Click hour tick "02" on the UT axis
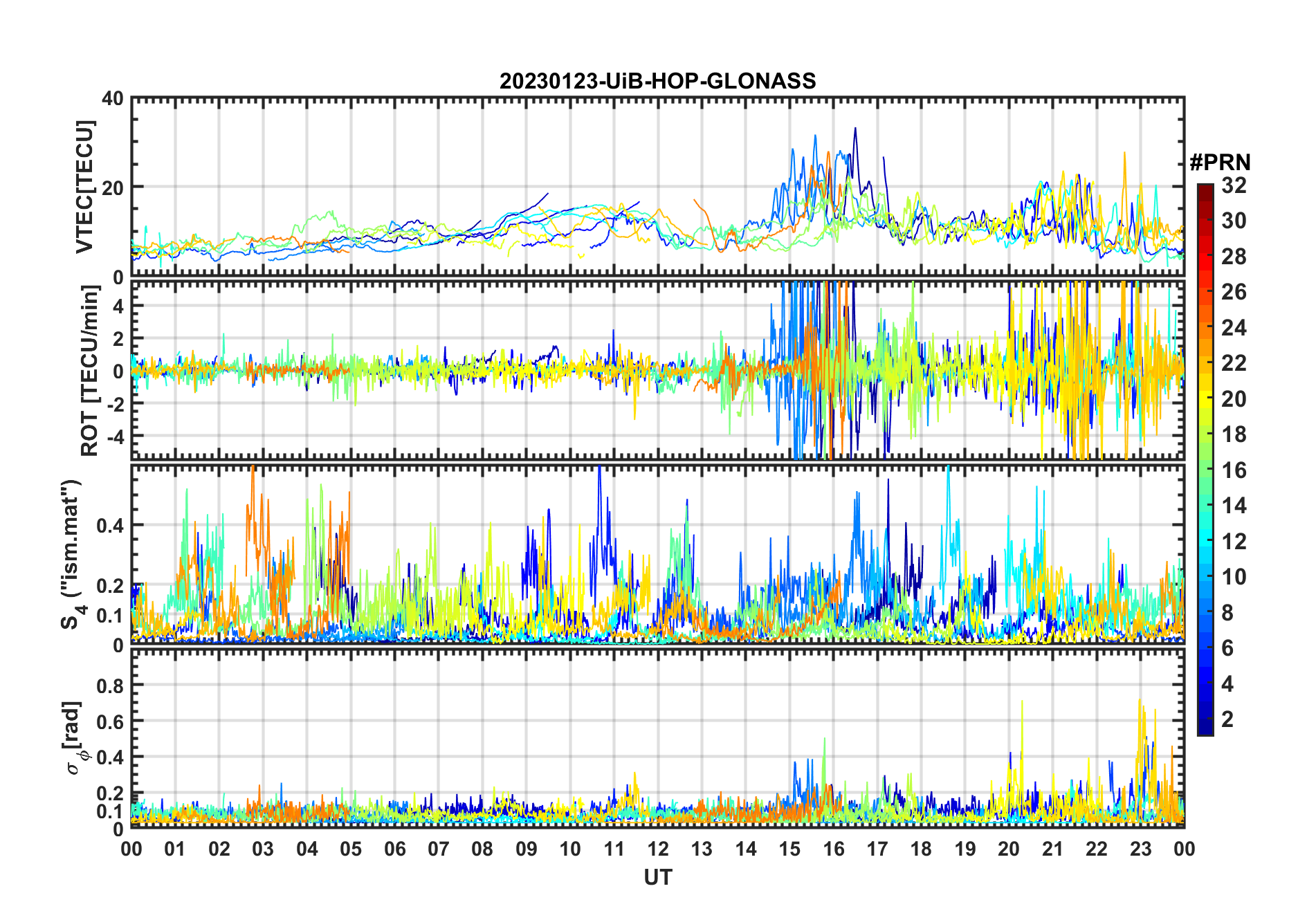Screen dimensions: 1316x920 [x=219, y=849]
